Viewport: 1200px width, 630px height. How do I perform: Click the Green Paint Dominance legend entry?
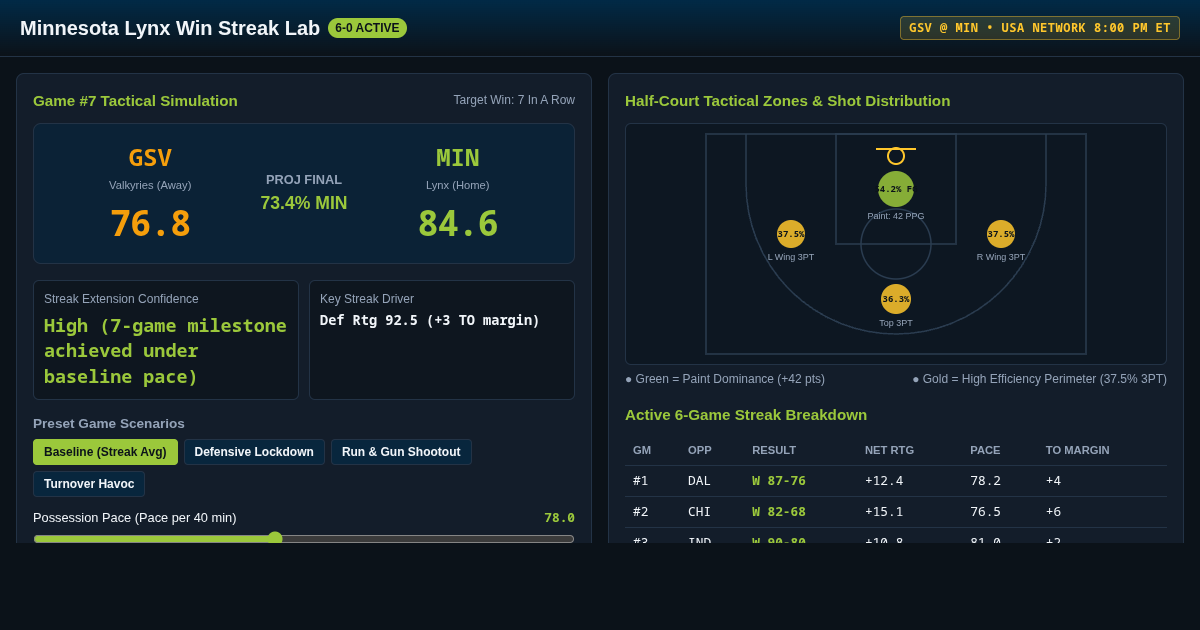[x=725, y=379]
